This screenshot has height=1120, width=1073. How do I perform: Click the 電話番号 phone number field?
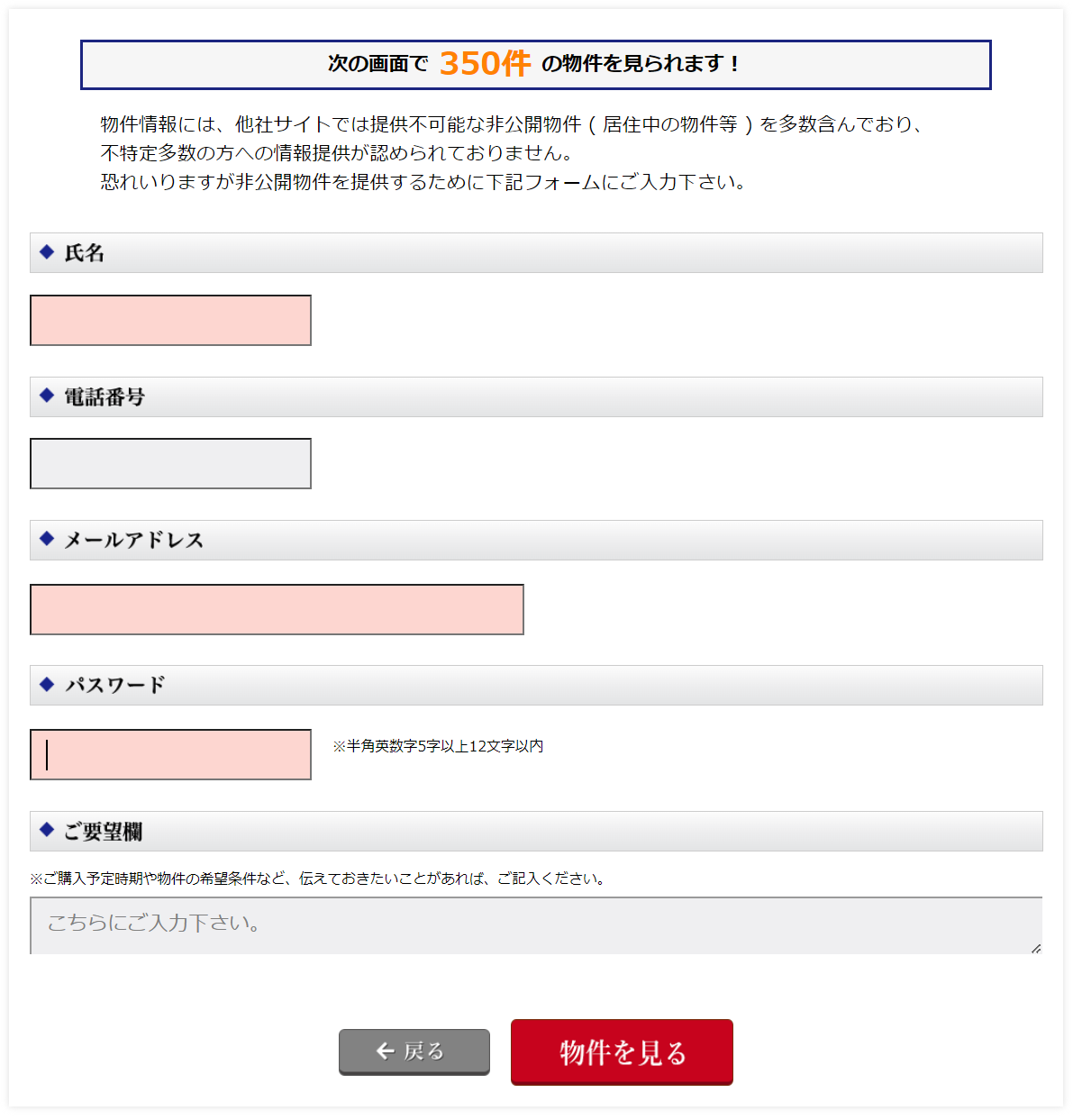(x=170, y=462)
